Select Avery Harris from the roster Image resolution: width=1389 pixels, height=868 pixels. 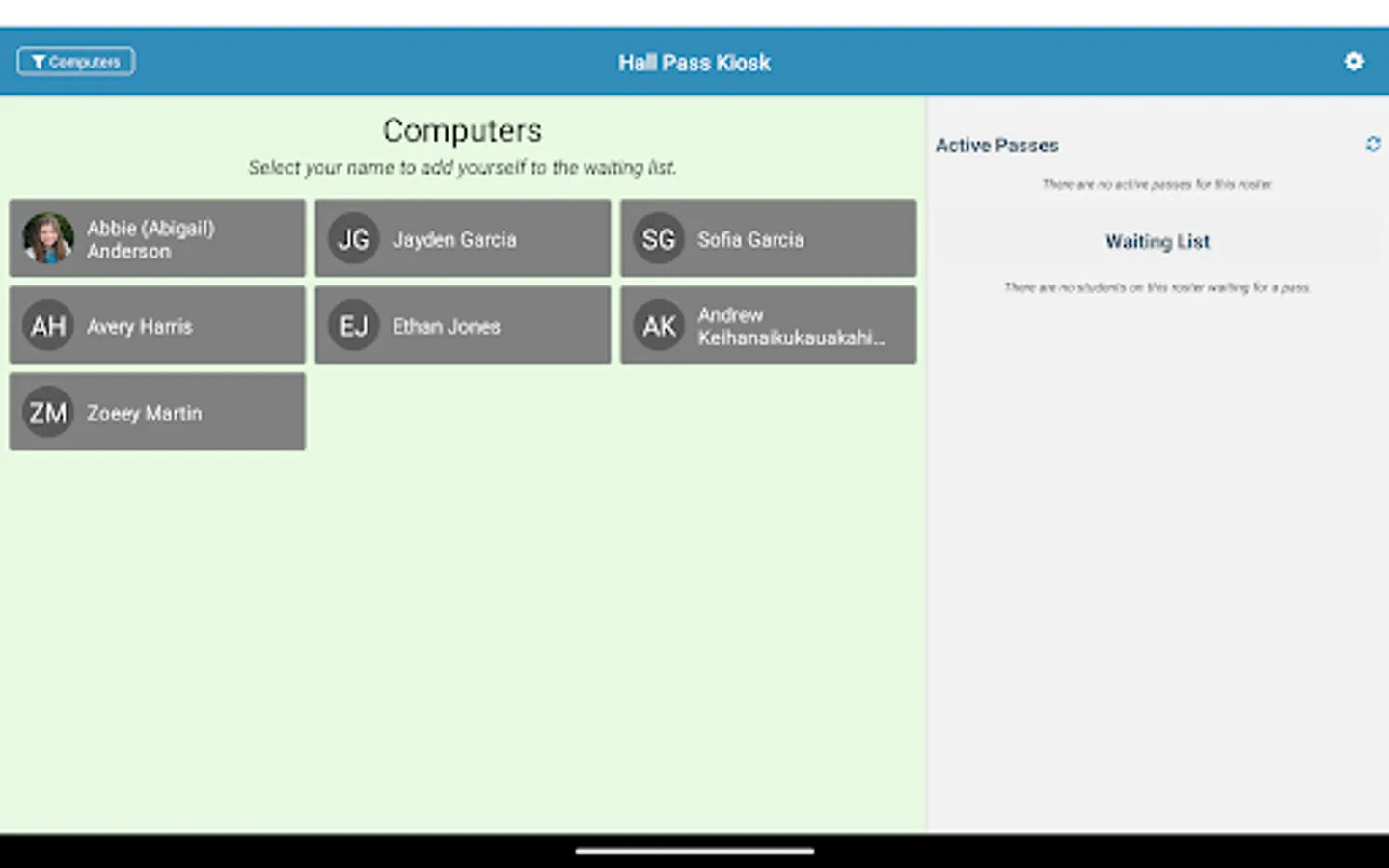coord(157,325)
